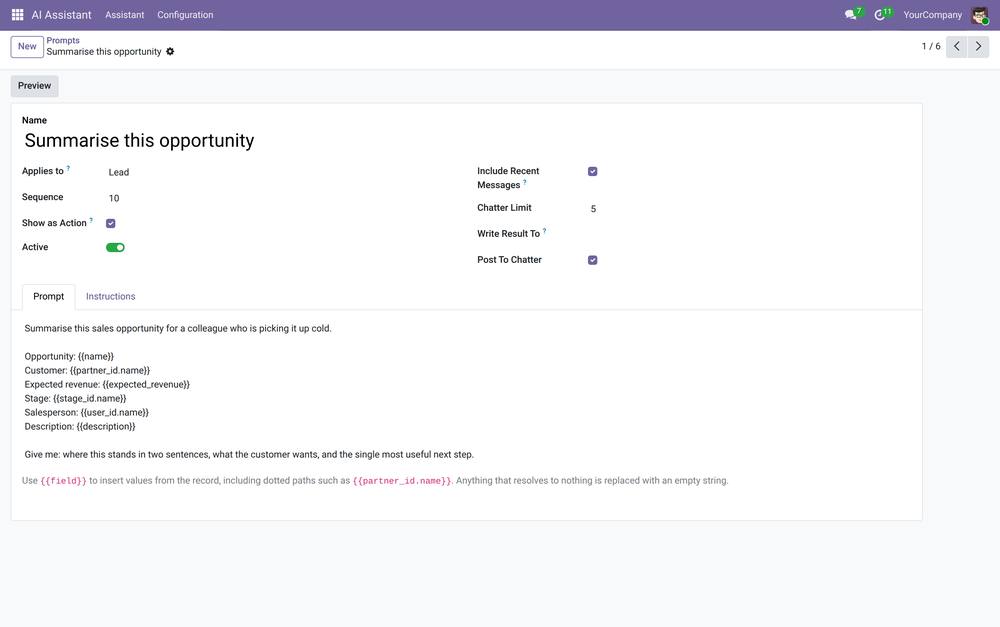This screenshot has width=1000, height=627.
Task: Open the activities clock icon
Action: [x=879, y=15]
